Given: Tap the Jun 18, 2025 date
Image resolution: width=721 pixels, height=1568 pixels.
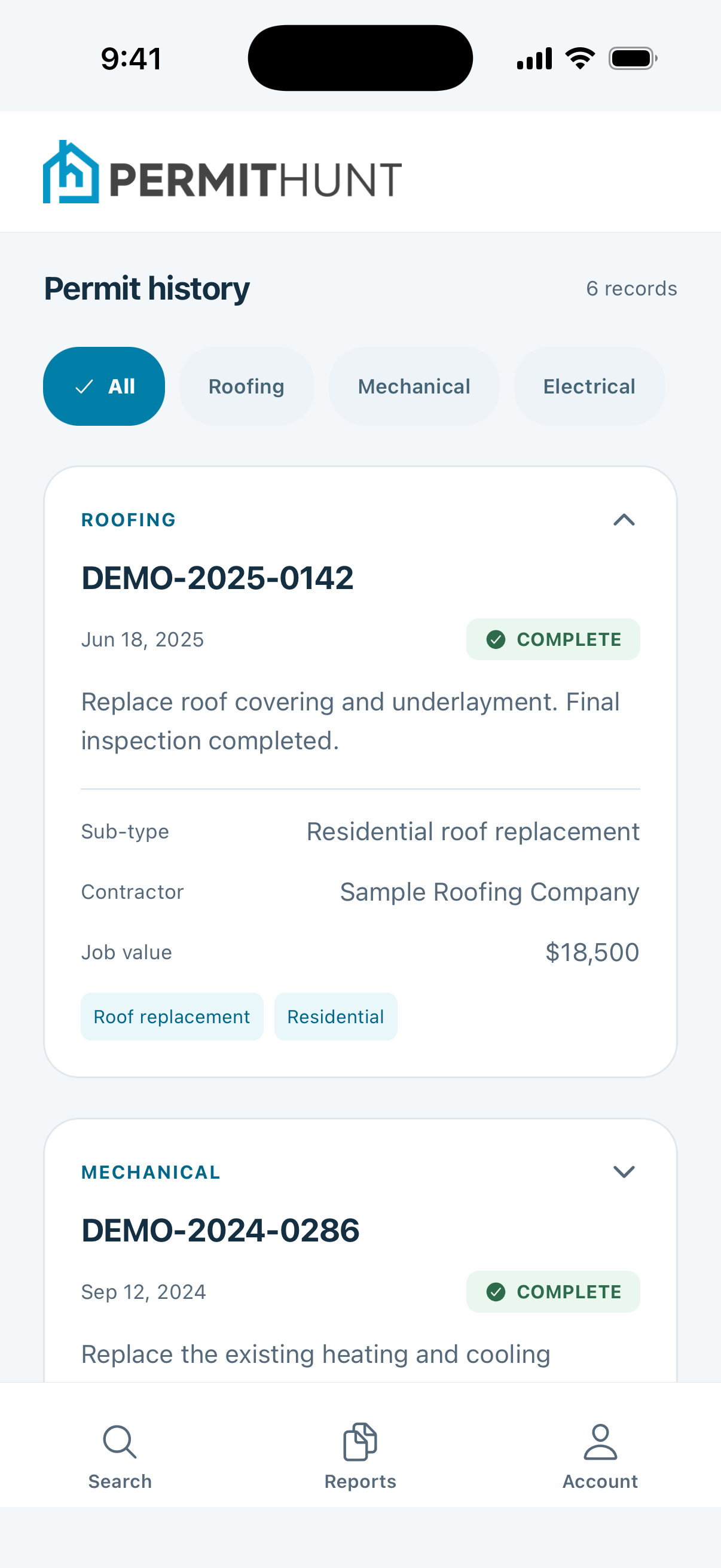Looking at the screenshot, I should coord(142,640).
